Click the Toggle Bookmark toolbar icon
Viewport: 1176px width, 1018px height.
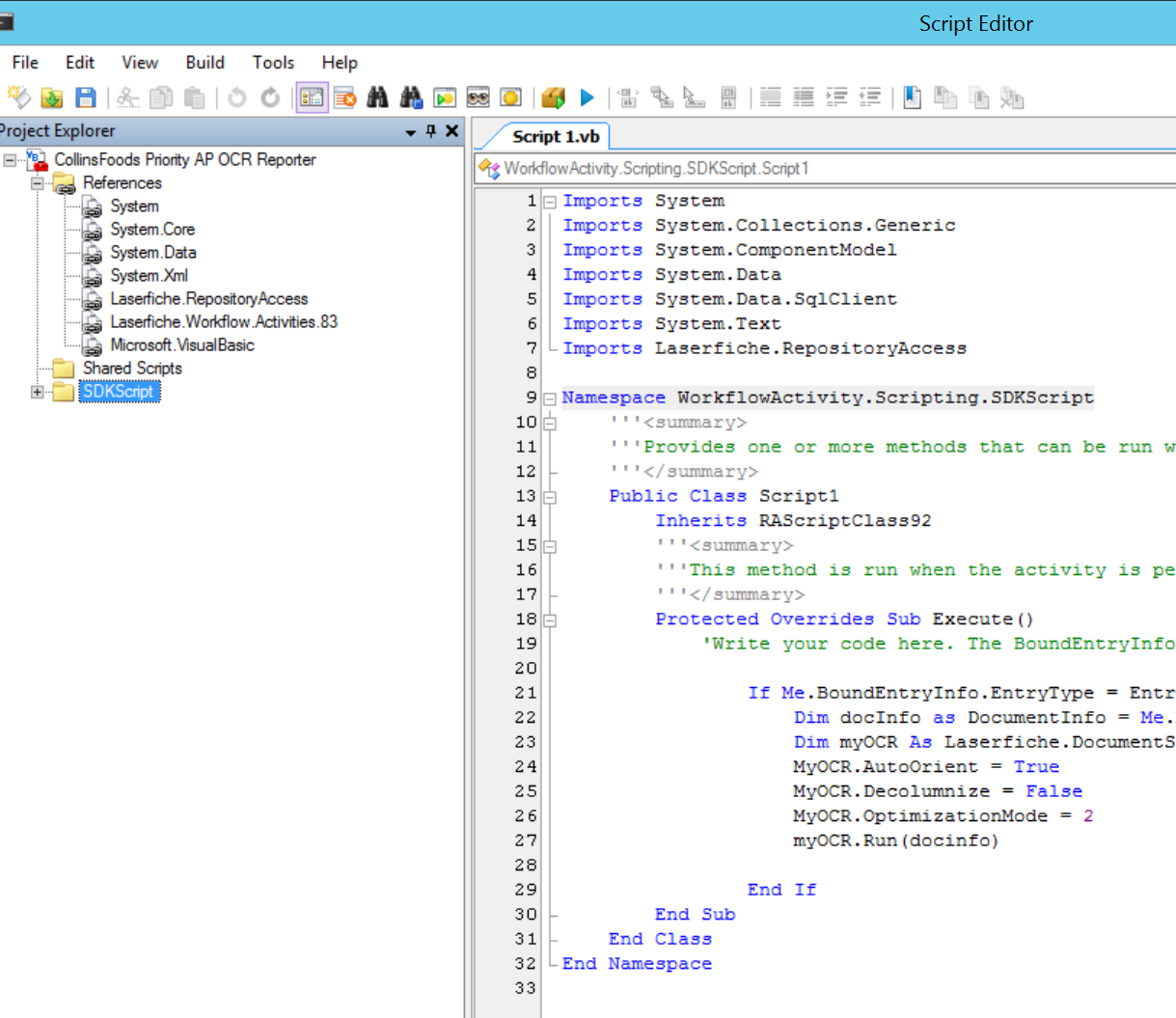(912, 97)
